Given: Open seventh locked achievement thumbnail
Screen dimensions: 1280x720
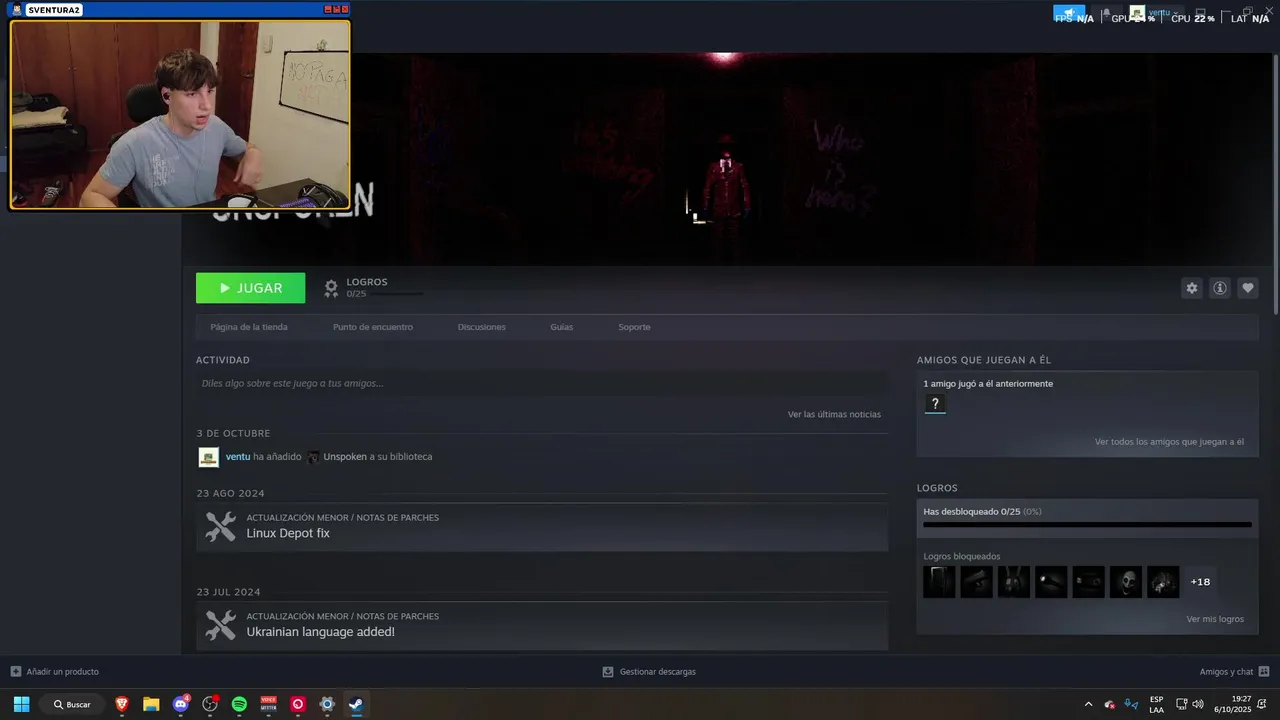Looking at the screenshot, I should click(x=1163, y=582).
